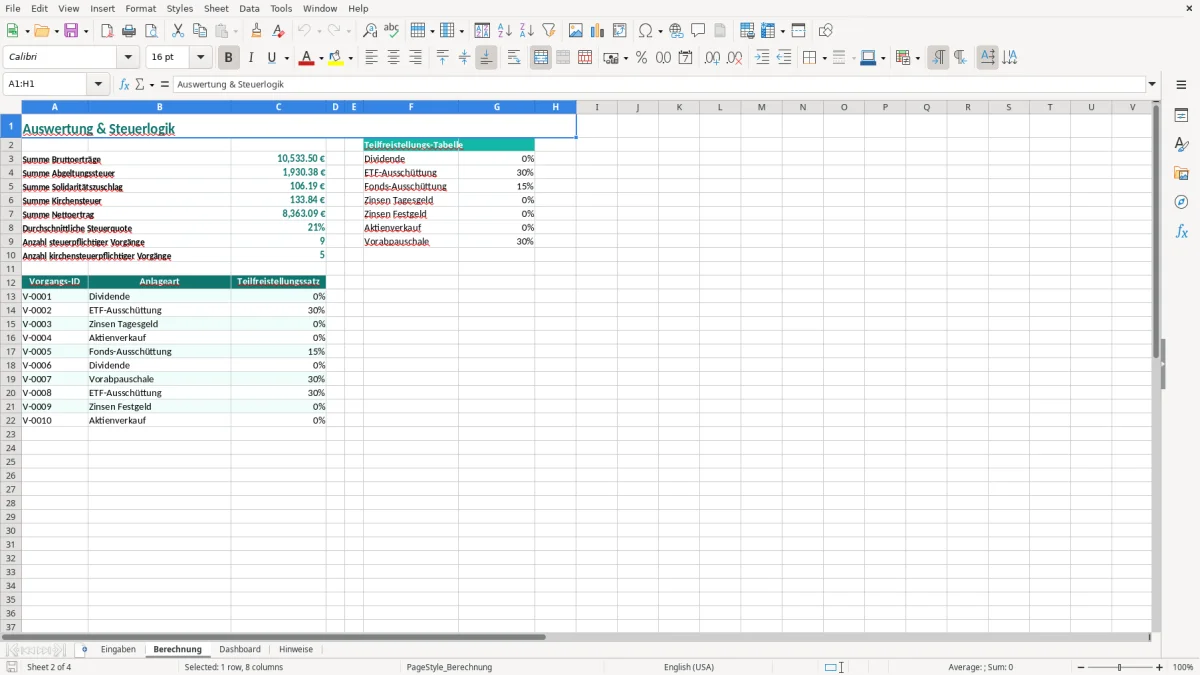This screenshot has height=675, width=1200.
Task: Open the Data menu
Action: pos(249,8)
